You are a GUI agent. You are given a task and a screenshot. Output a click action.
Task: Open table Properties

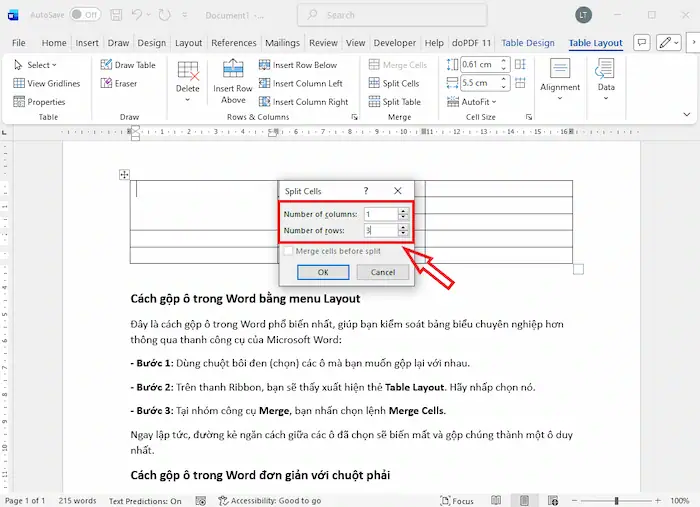coord(39,102)
